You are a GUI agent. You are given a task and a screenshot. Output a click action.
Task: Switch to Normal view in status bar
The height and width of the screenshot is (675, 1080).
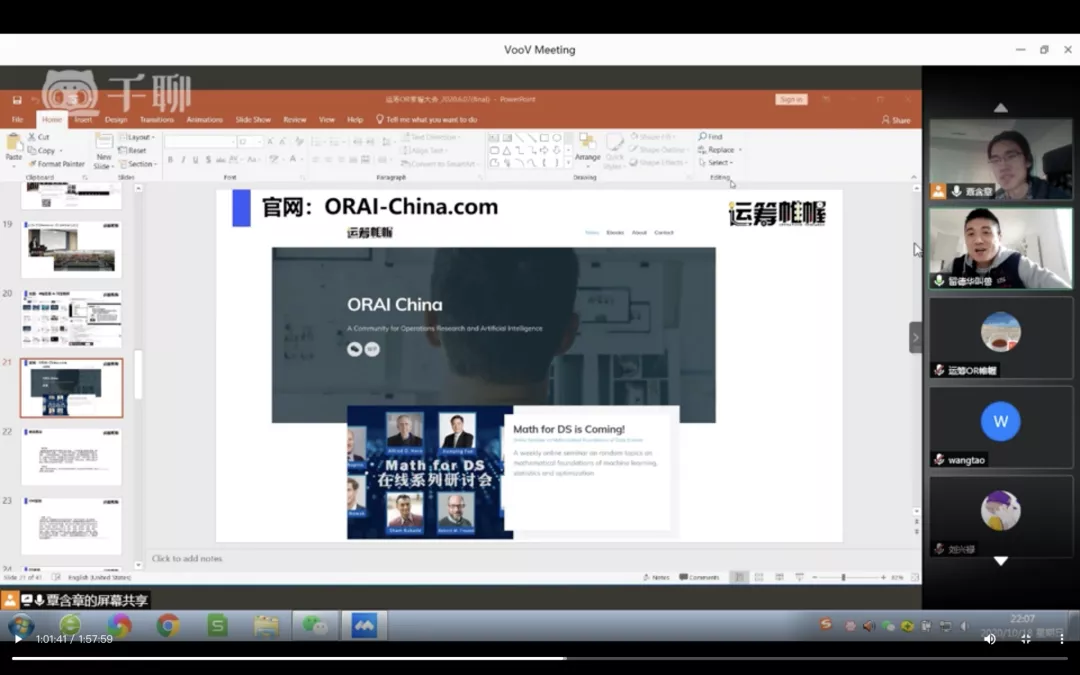tap(738, 577)
